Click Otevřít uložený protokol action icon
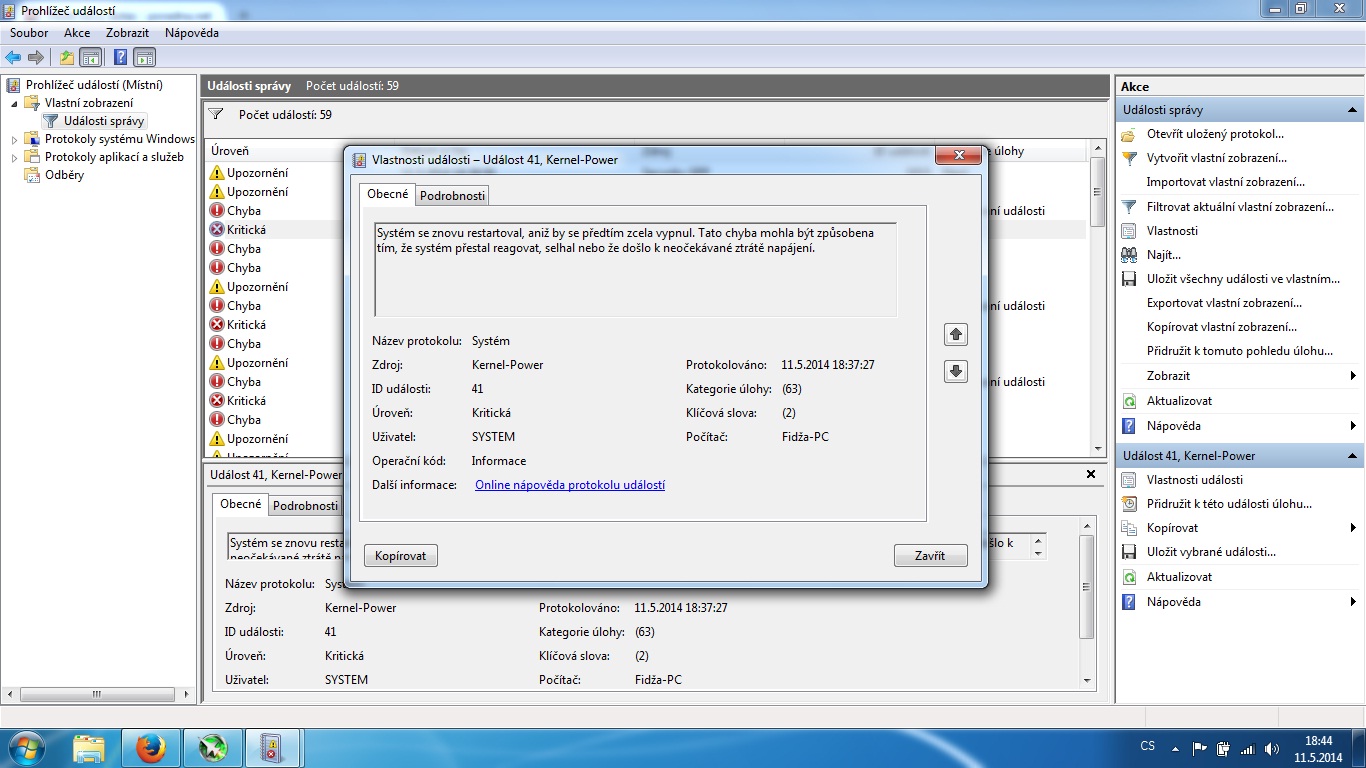 (x=1129, y=134)
